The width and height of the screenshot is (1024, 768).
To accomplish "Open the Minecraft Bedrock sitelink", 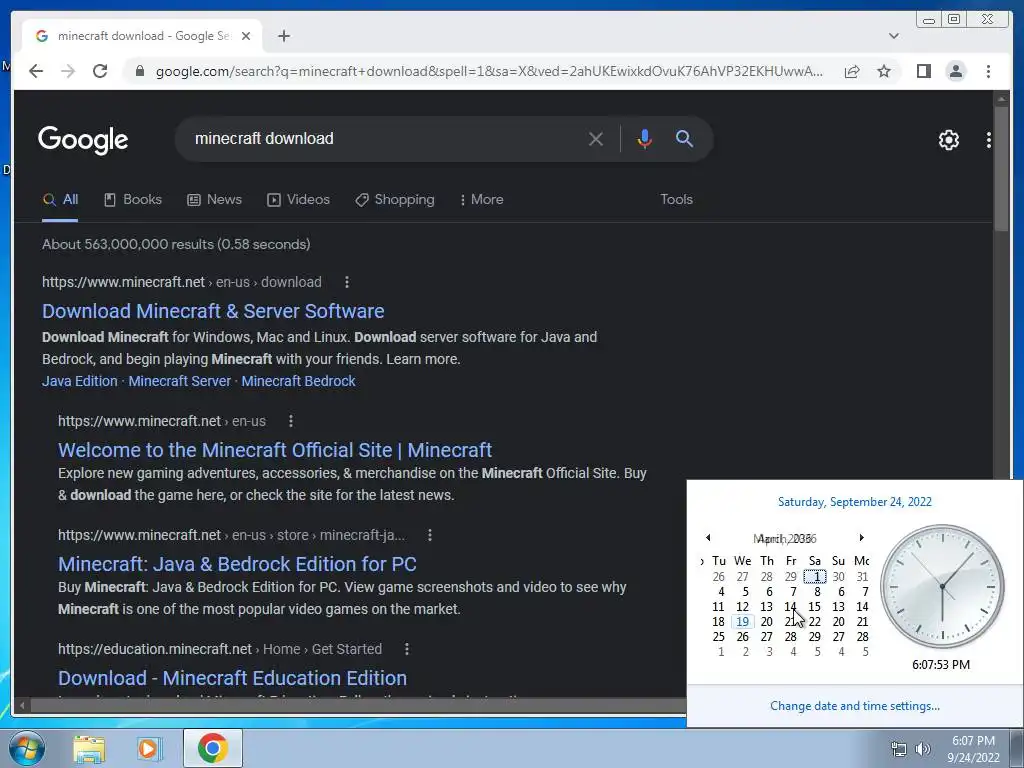I will pos(298,381).
